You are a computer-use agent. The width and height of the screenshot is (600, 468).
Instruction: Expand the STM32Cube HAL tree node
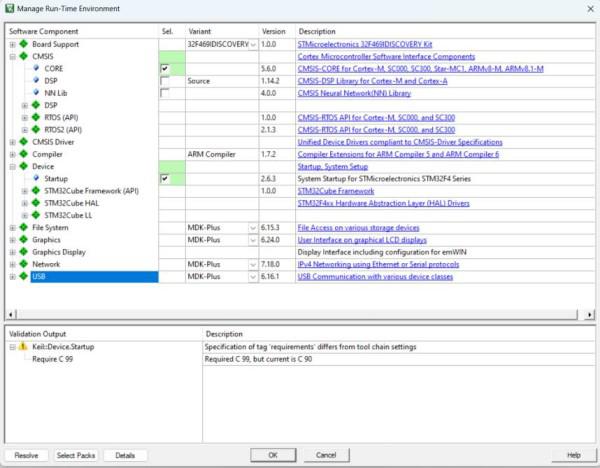25,204
